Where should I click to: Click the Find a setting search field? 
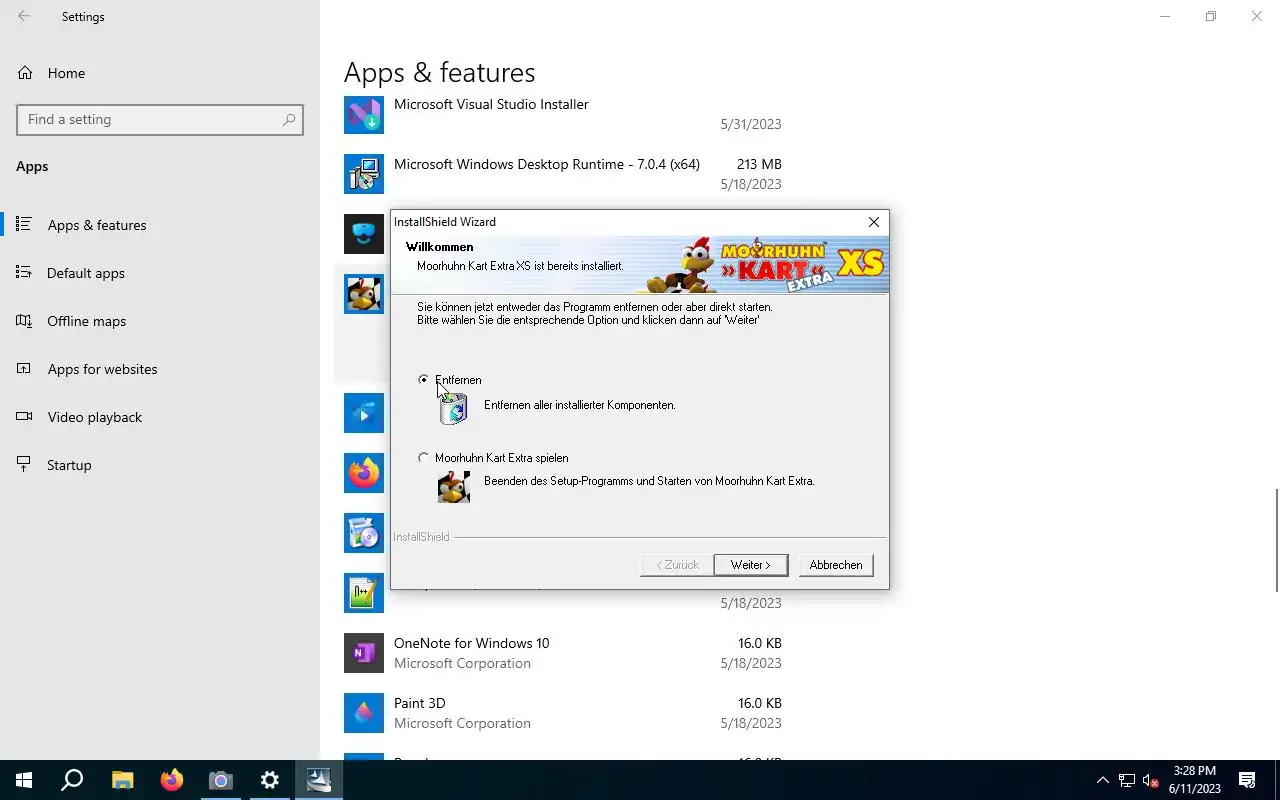point(160,119)
